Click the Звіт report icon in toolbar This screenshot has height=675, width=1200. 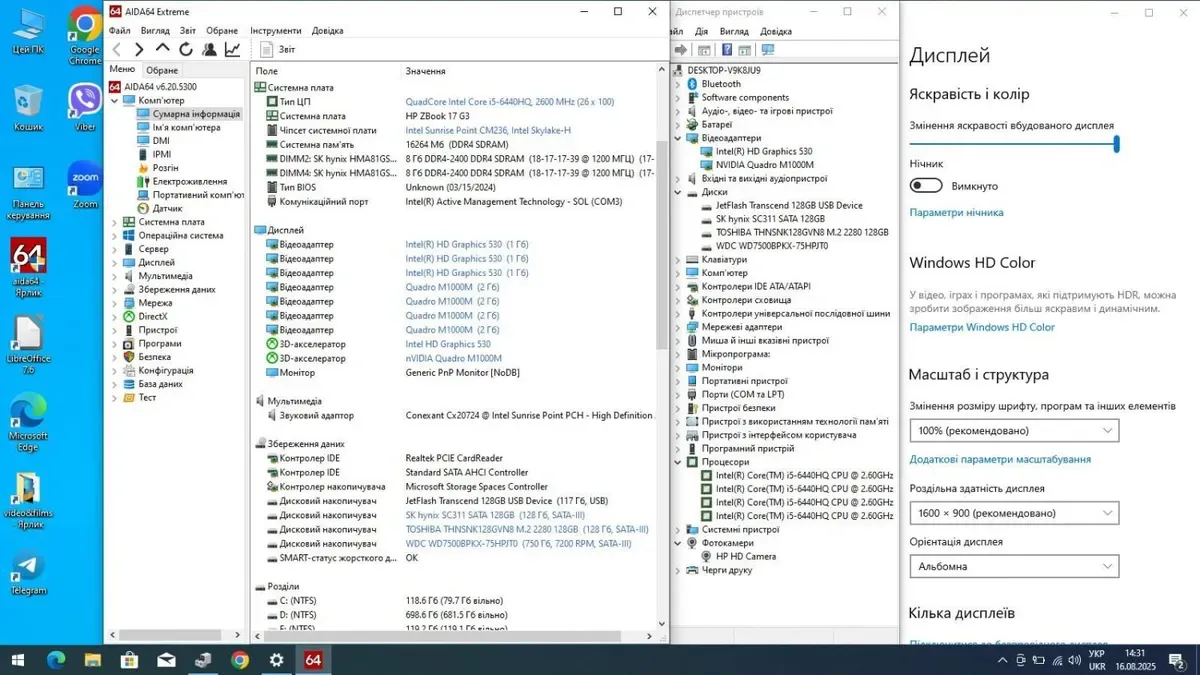tap(267, 49)
